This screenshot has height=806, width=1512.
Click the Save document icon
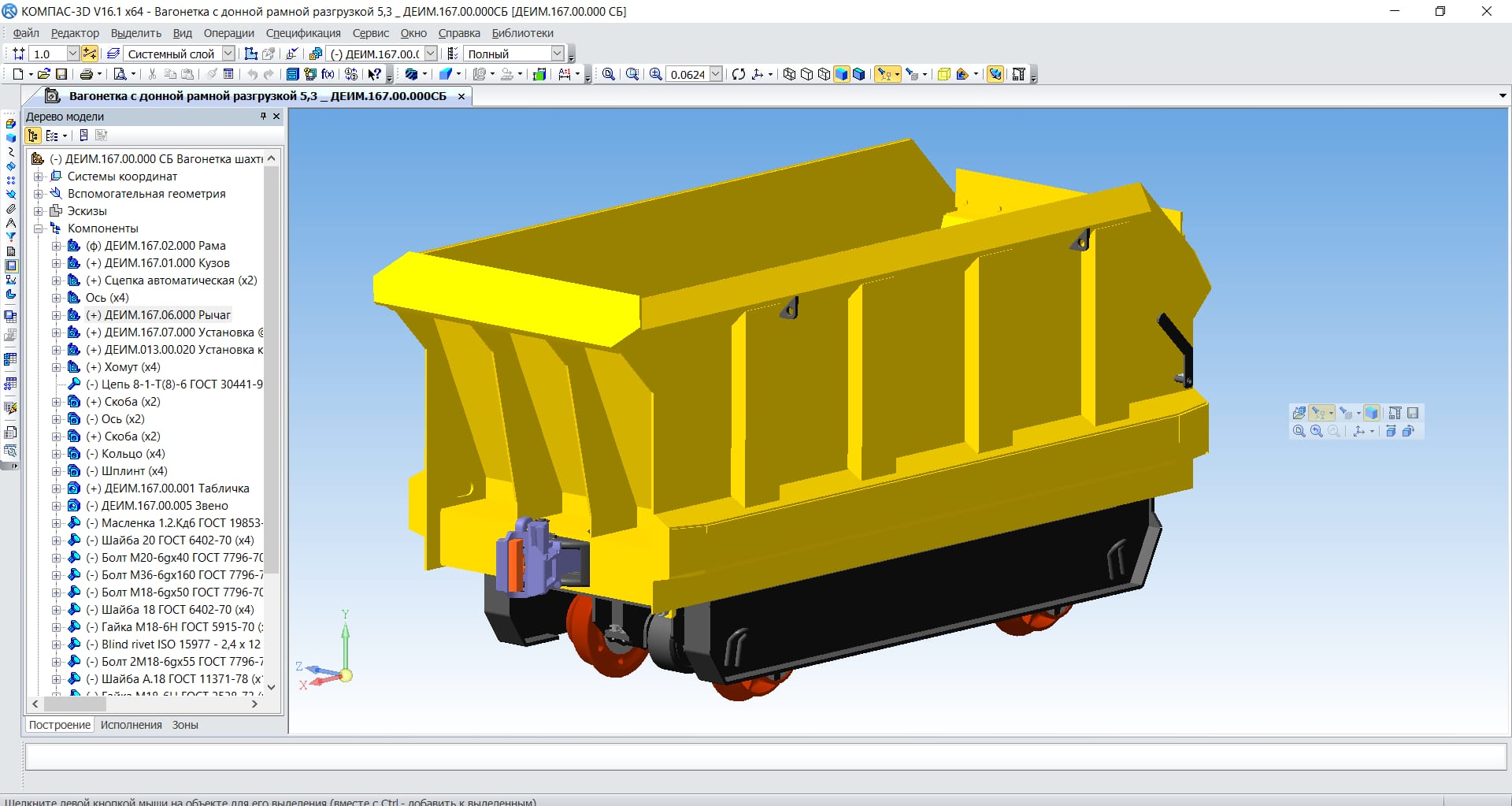pyautogui.click(x=61, y=74)
